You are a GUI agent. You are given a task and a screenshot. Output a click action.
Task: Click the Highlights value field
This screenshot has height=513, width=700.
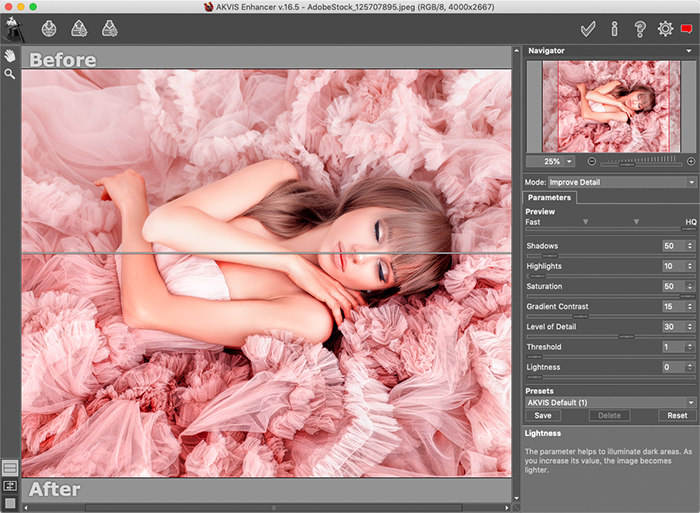pos(673,266)
